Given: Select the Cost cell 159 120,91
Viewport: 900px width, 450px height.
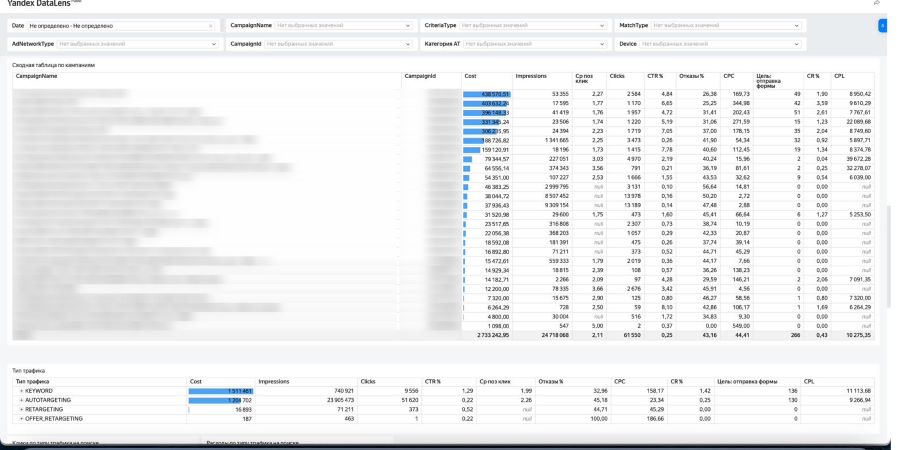Looking at the screenshot, I should pyautogui.click(x=487, y=149).
